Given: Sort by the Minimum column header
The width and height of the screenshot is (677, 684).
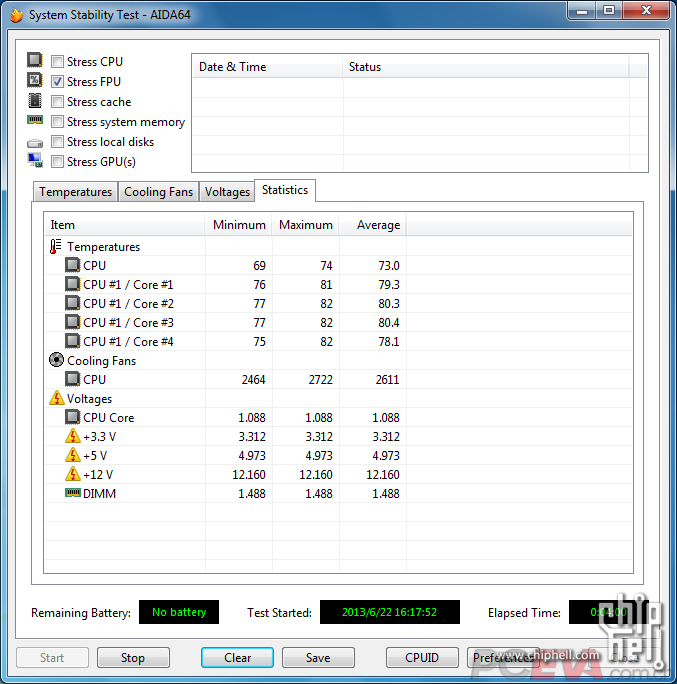Looking at the screenshot, I should [x=238, y=225].
